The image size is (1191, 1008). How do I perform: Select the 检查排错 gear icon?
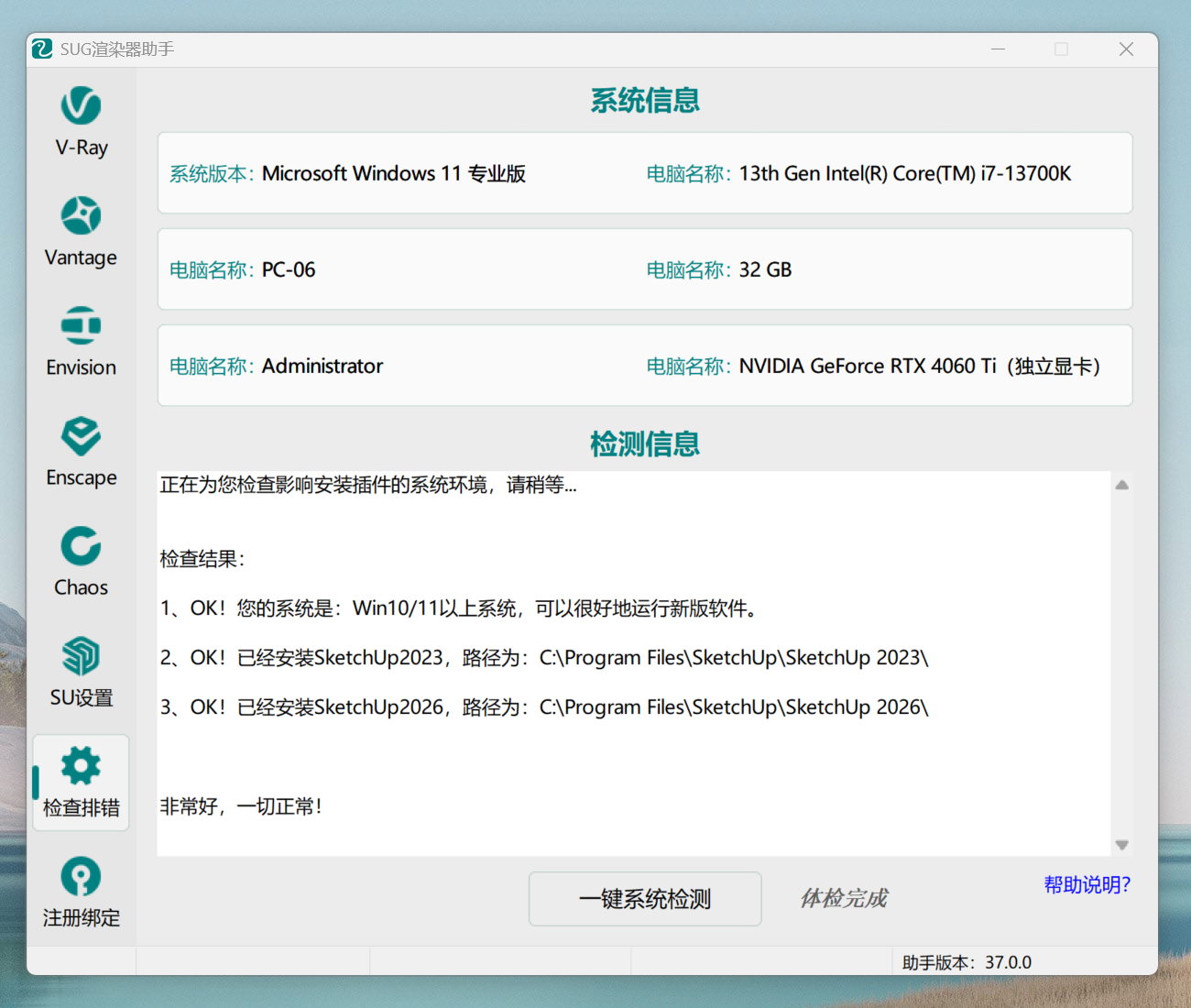81,766
